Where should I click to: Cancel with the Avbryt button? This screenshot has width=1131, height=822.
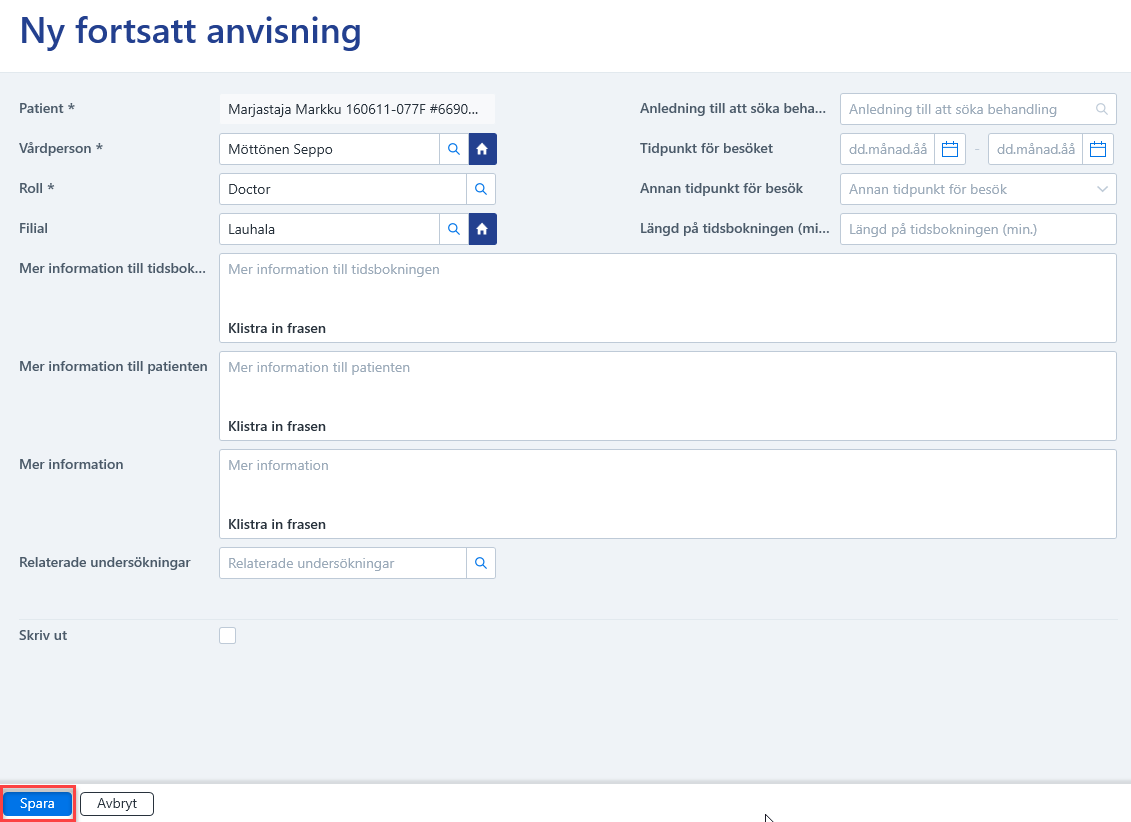117,803
